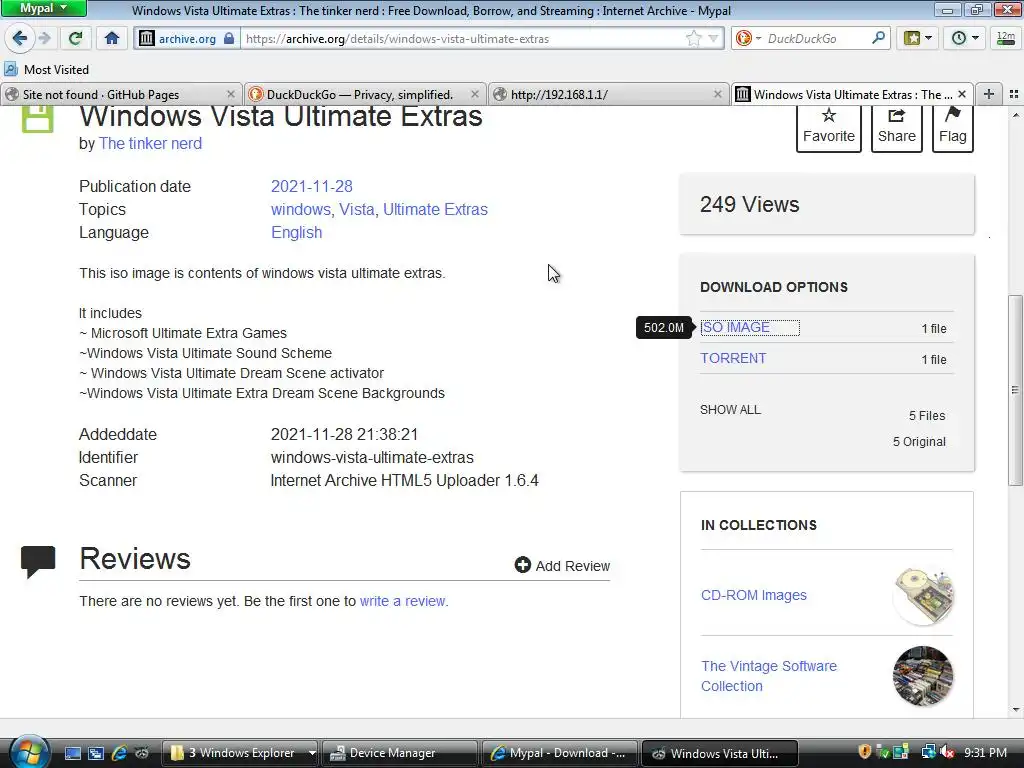Viewport: 1024px width, 768px height.
Task: Open the 2021-11-28 publication date link
Action: click(x=312, y=186)
